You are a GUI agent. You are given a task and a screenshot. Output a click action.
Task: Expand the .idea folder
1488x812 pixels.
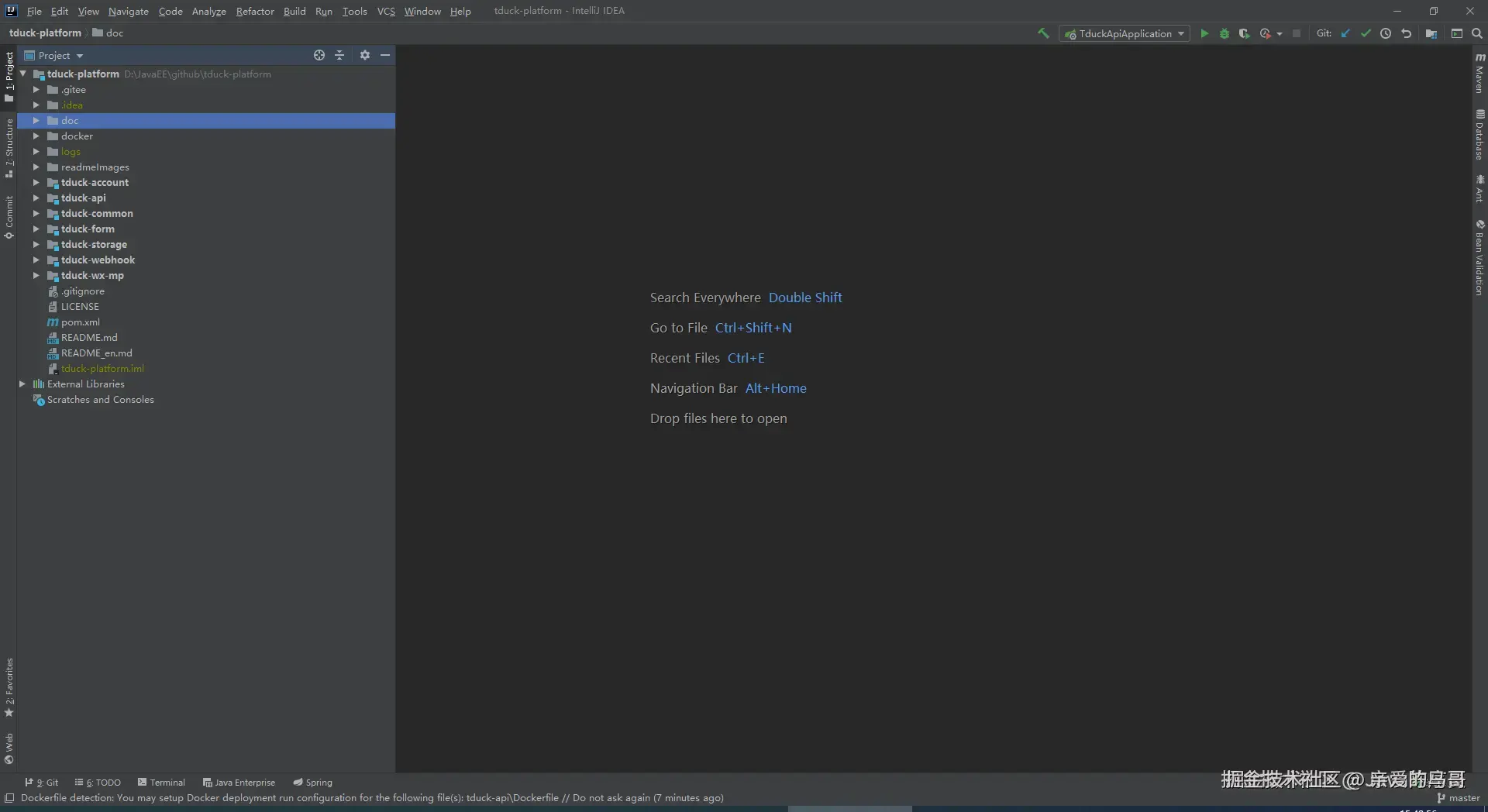pos(36,105)
